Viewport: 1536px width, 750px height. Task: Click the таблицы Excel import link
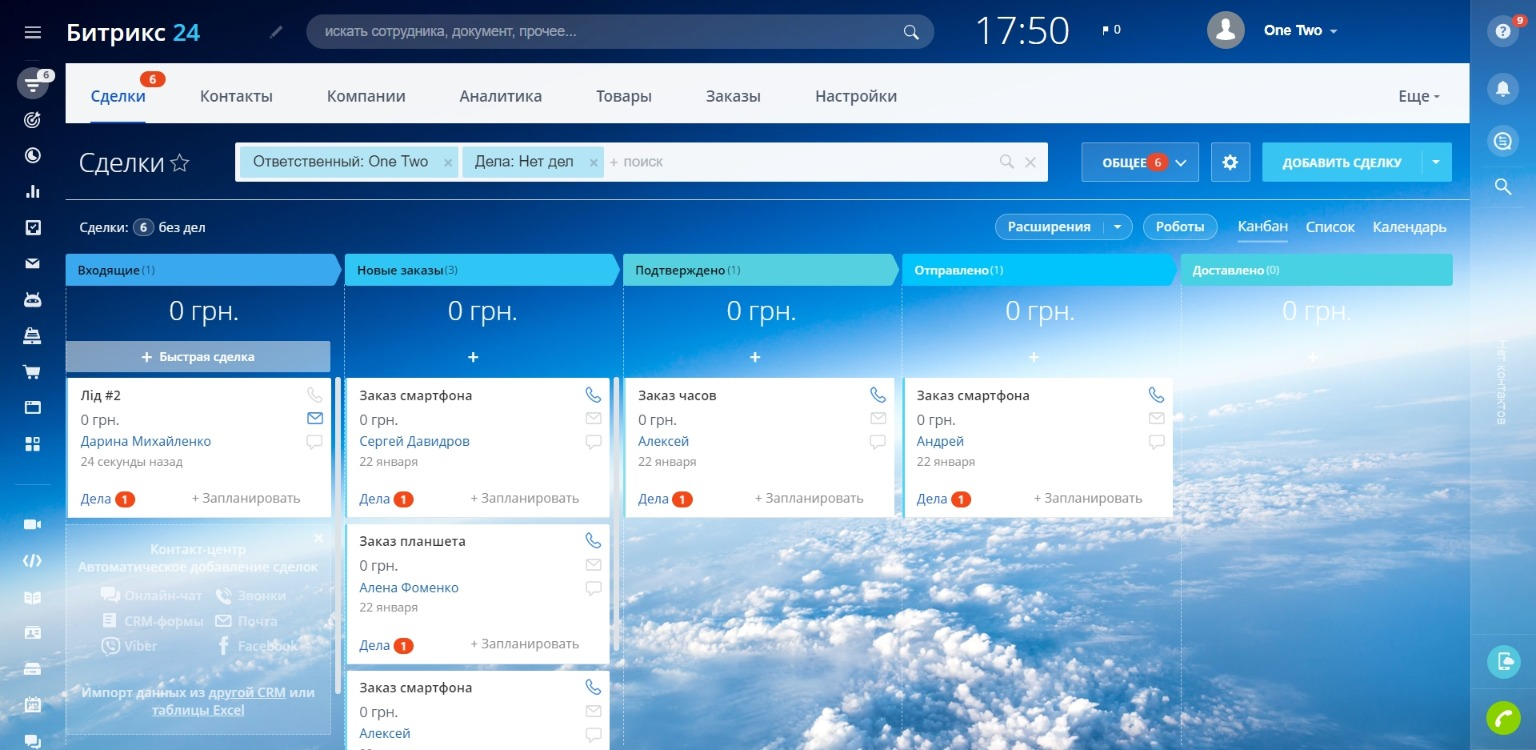[x=198, y=710]
